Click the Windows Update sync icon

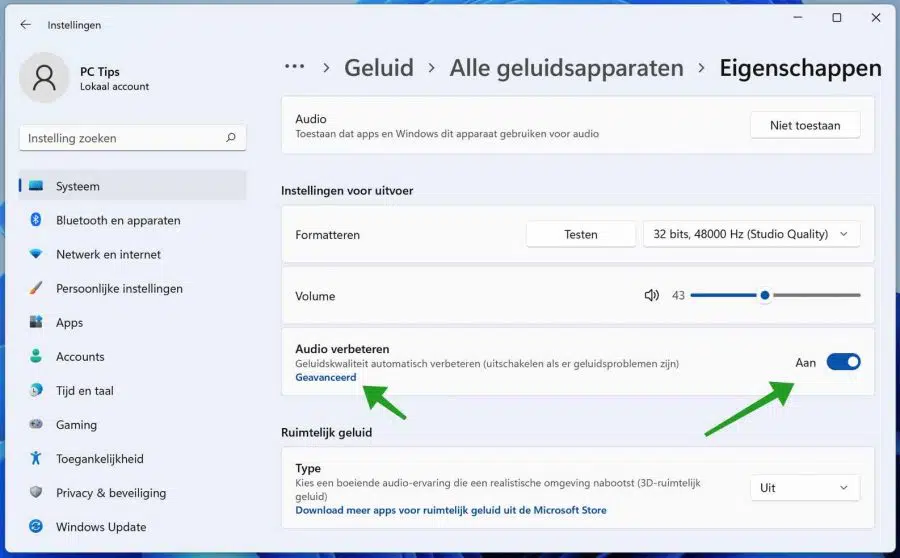click(x=36, y=526)
